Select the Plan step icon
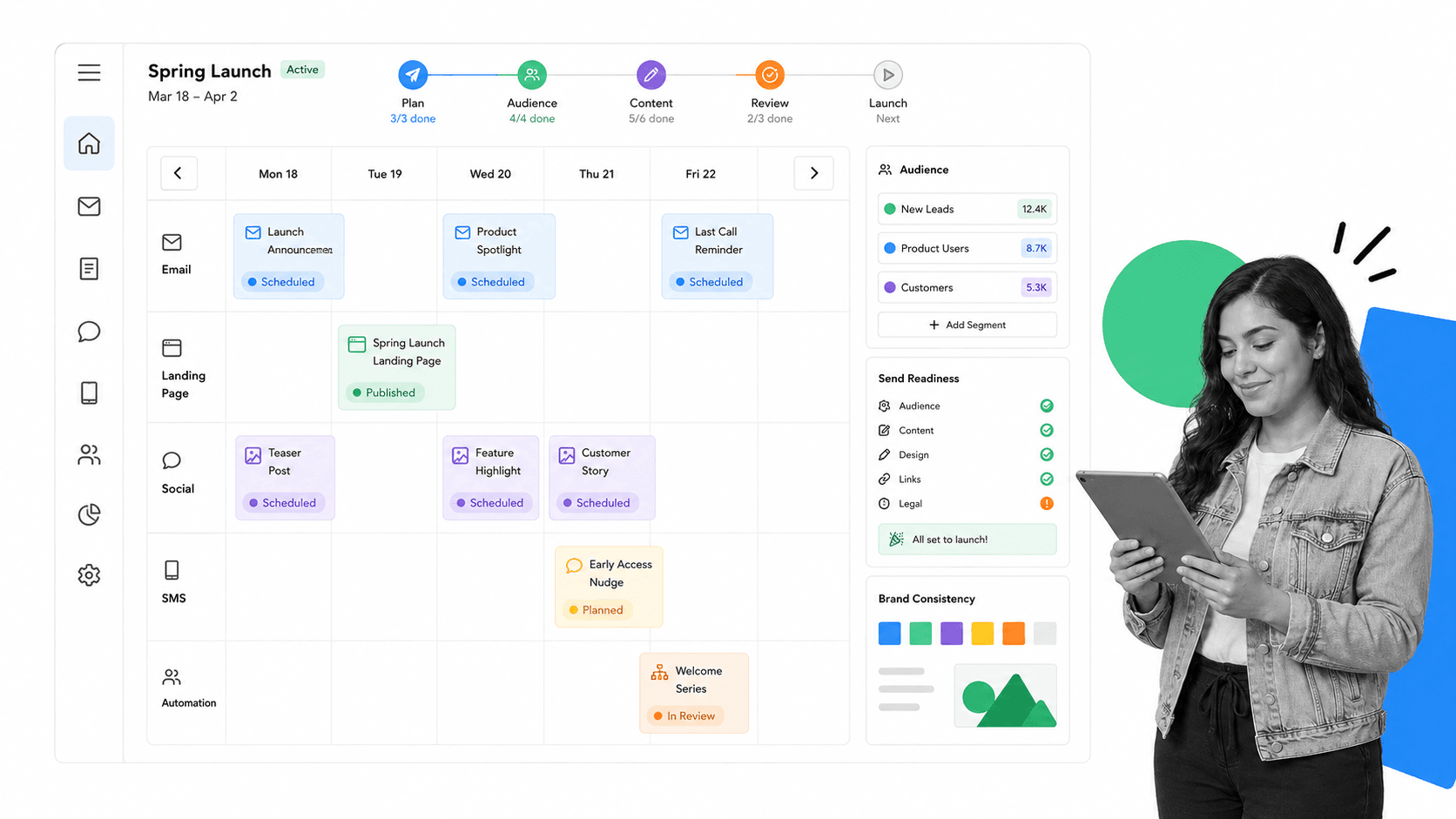This screenshot has width=1456, height=819. point(413,75)
